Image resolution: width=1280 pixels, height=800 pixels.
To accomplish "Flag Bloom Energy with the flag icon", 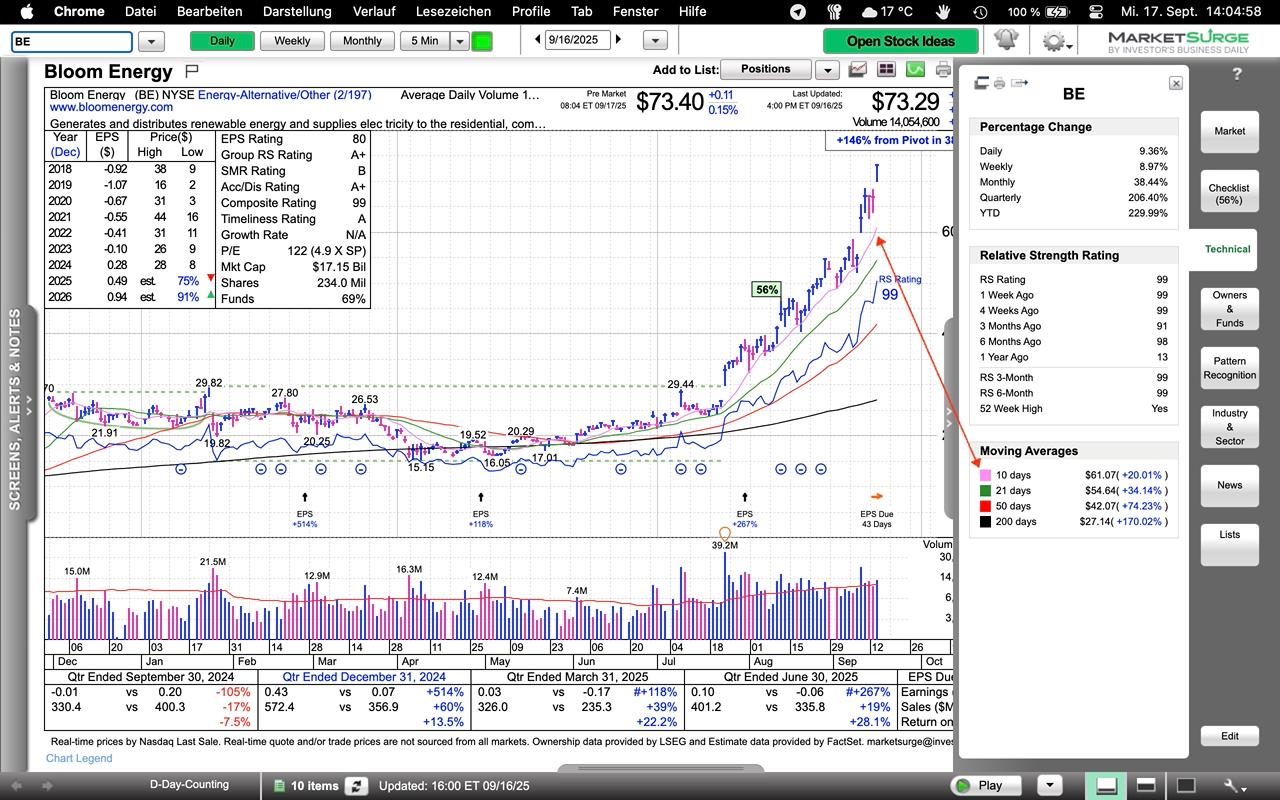I will [192, 72].
